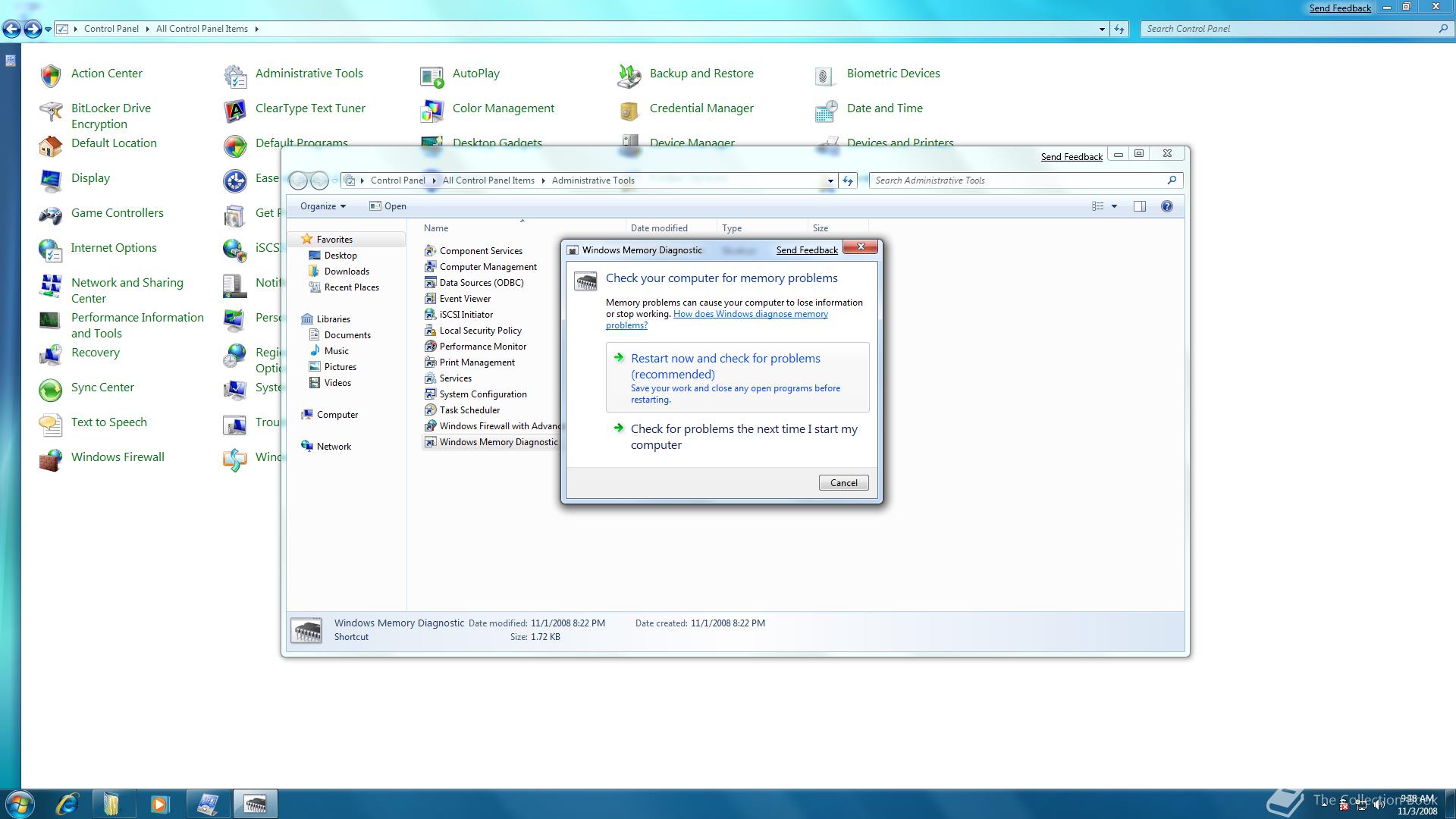Choose Restart now and check for problems
Image resolution: width=1456 pixels, height=819 pixels.
coord(737,377)
